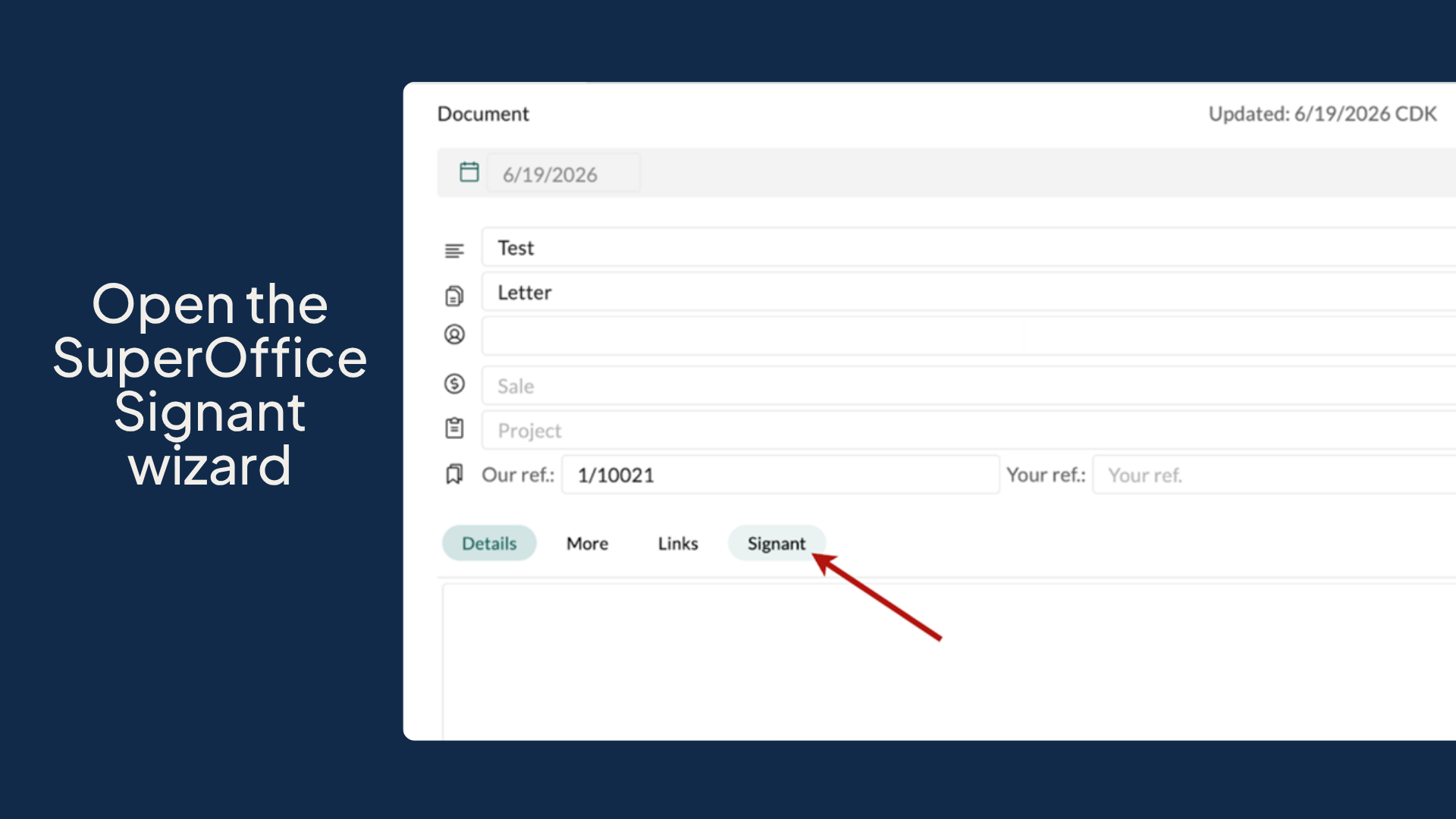Click the document type icon beside Letter

[454, 296]
